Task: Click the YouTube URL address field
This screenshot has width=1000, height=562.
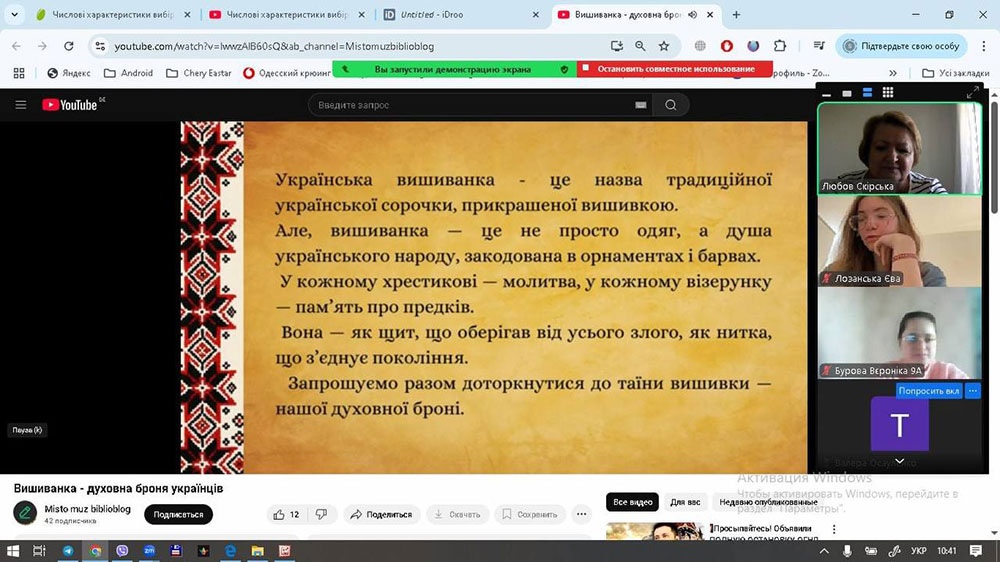Action: point(274,46)
